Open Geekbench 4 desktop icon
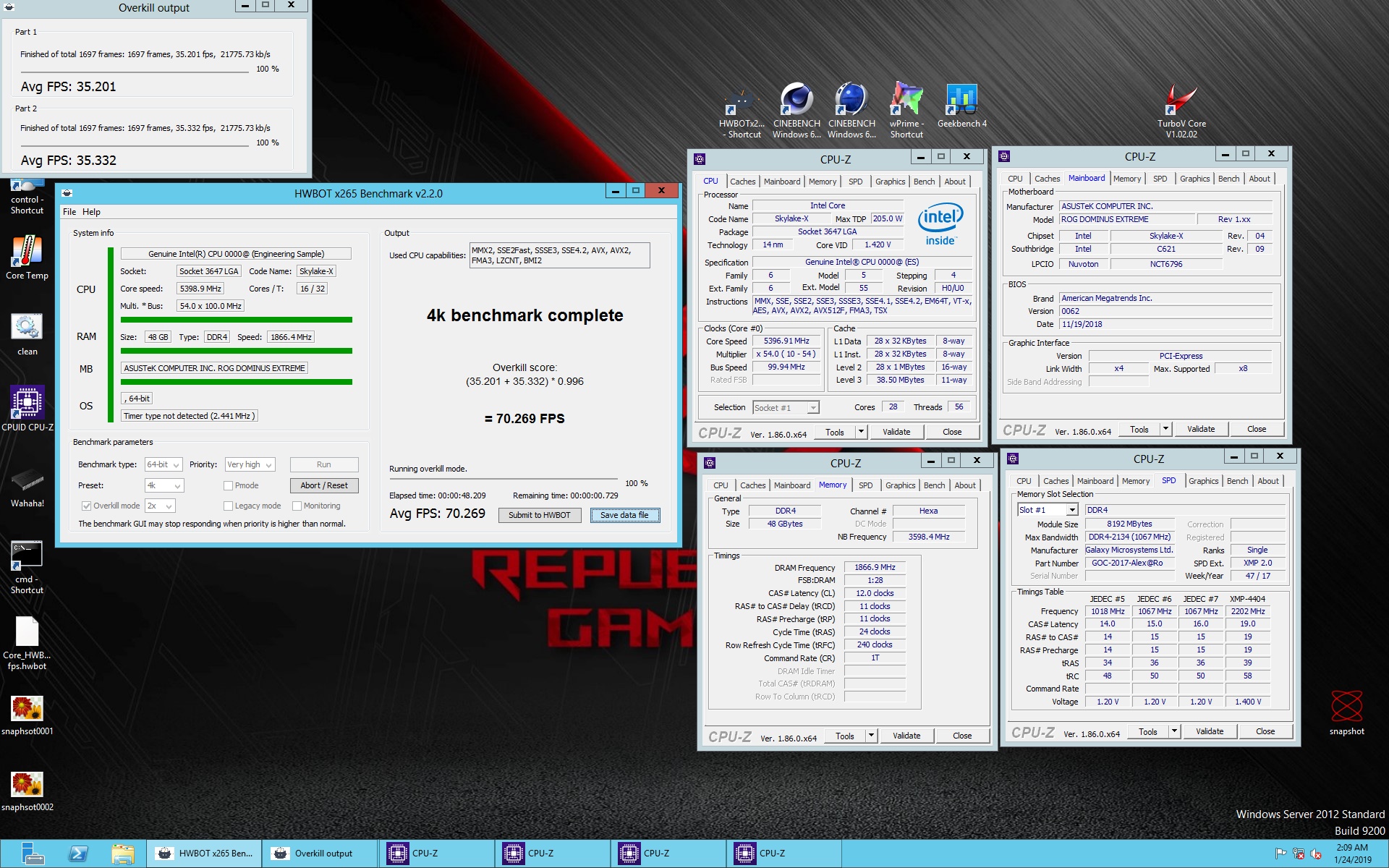 [961, 106]
